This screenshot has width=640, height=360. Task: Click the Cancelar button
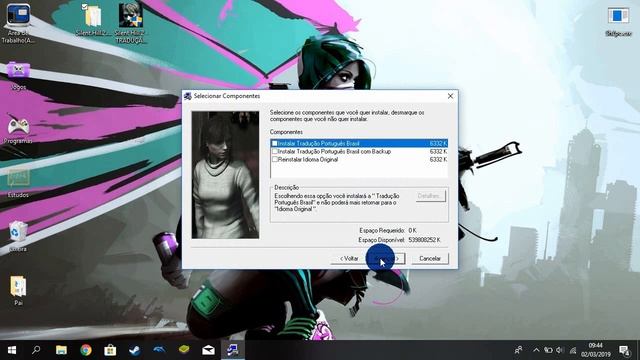pos(430,258)
